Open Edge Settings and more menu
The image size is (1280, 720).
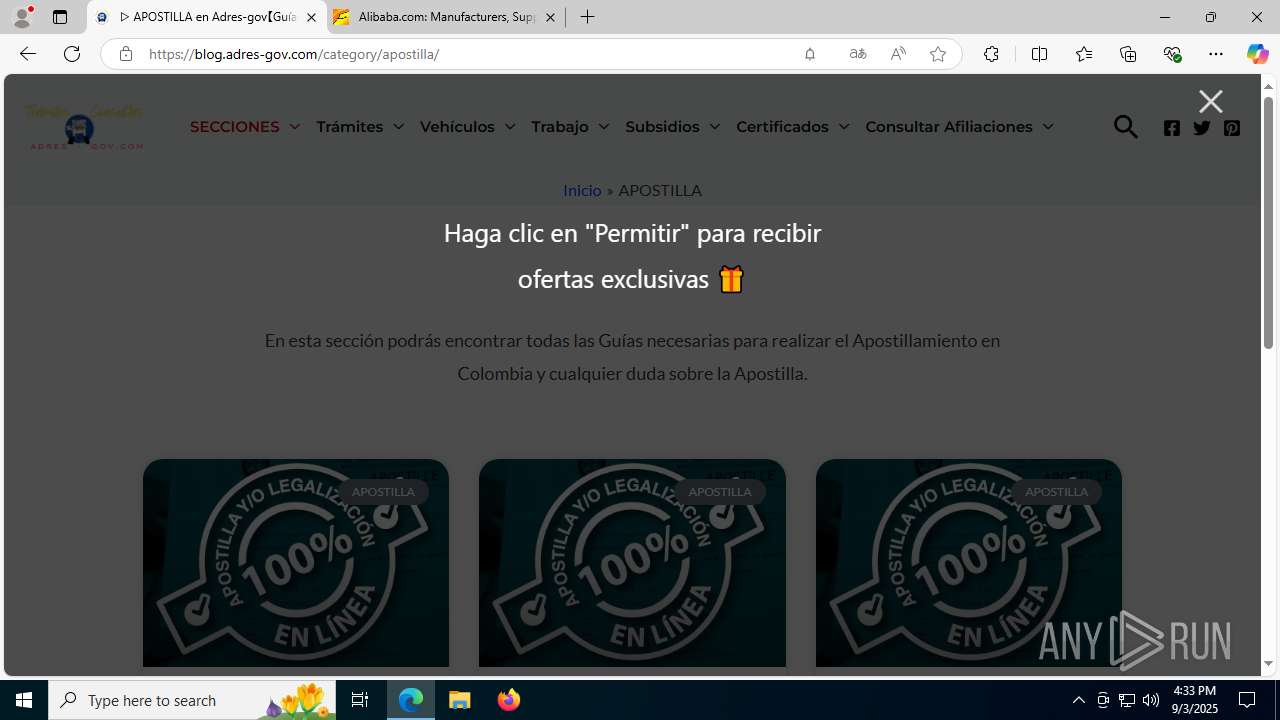(1216, 54)
